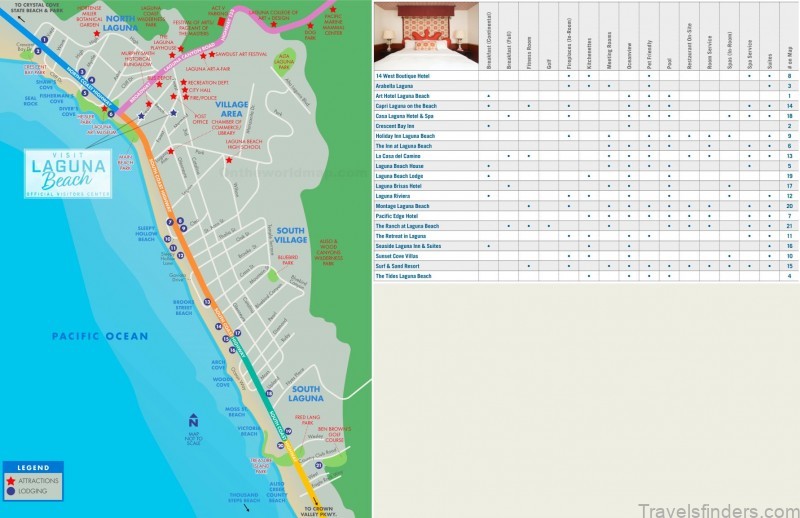800x518 pixels.
Task: Click the 14 West Boutique Hotel name
Action: click(404, 76)
